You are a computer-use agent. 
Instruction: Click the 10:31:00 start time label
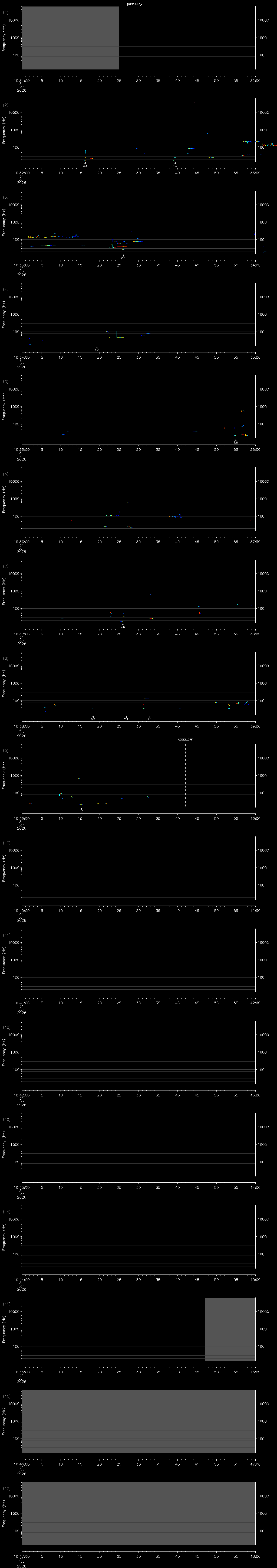coord(21,80)
